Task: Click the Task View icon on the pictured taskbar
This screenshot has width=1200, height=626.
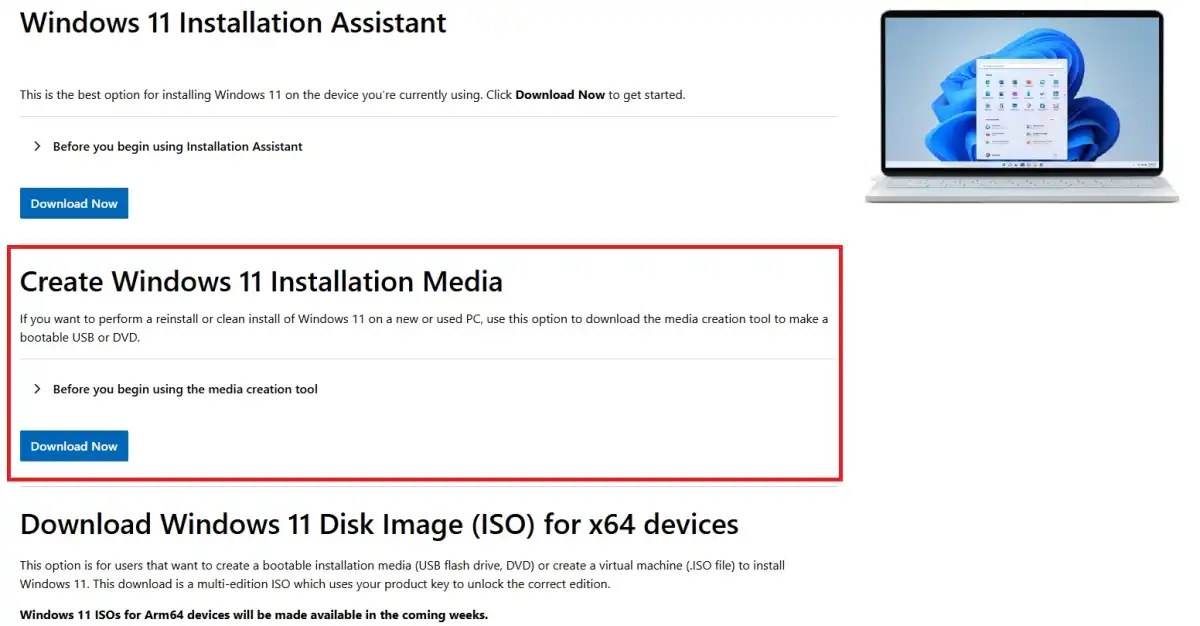Action: 1016,164
